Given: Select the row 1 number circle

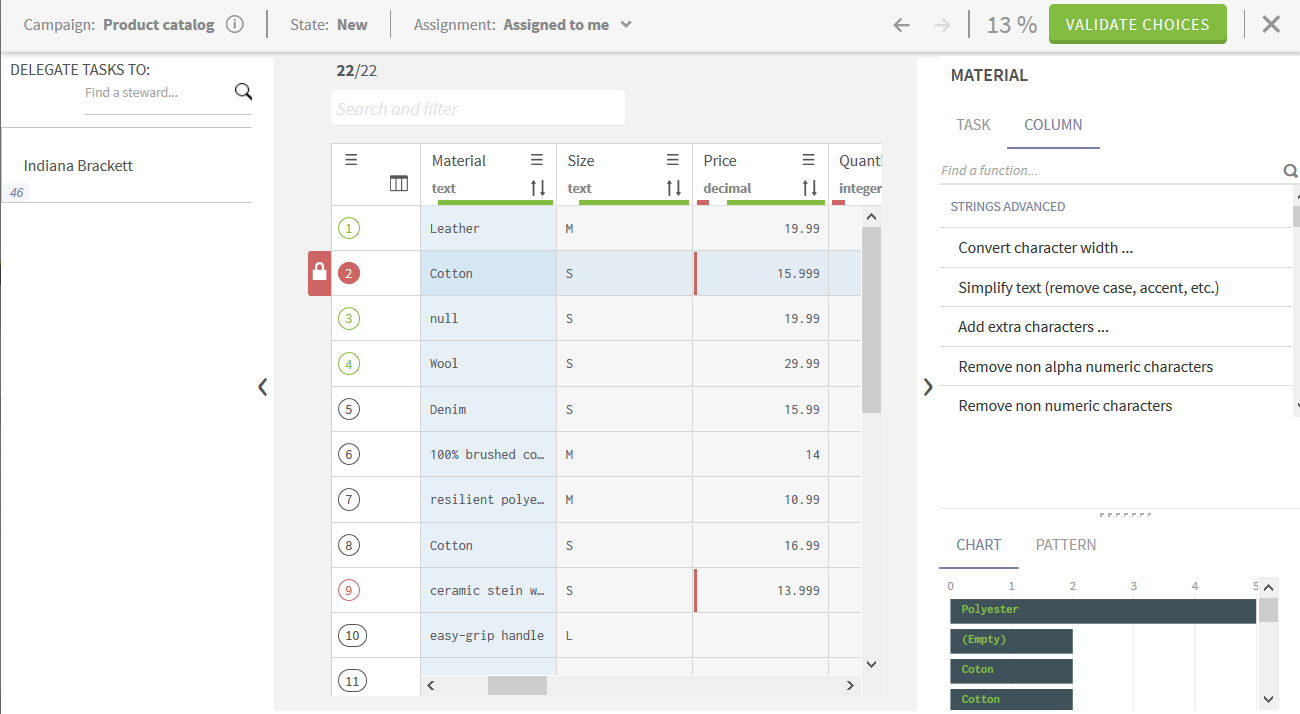Looking at the screenshot, I should pos(349,229).
